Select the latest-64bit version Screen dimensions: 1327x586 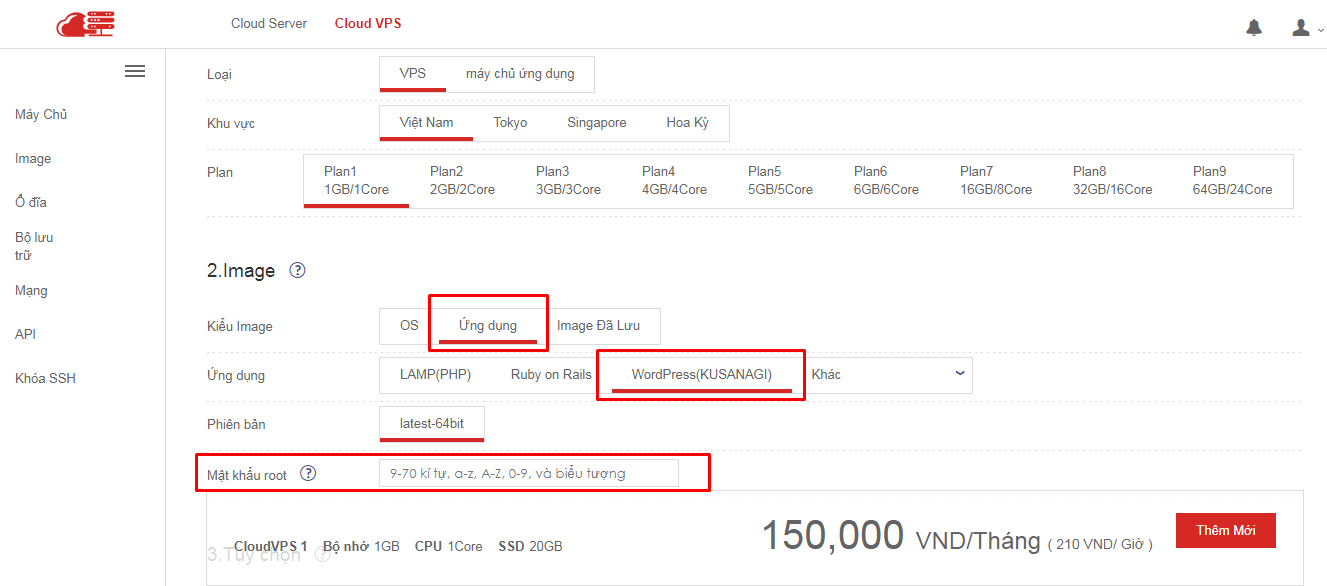point(432,423)
